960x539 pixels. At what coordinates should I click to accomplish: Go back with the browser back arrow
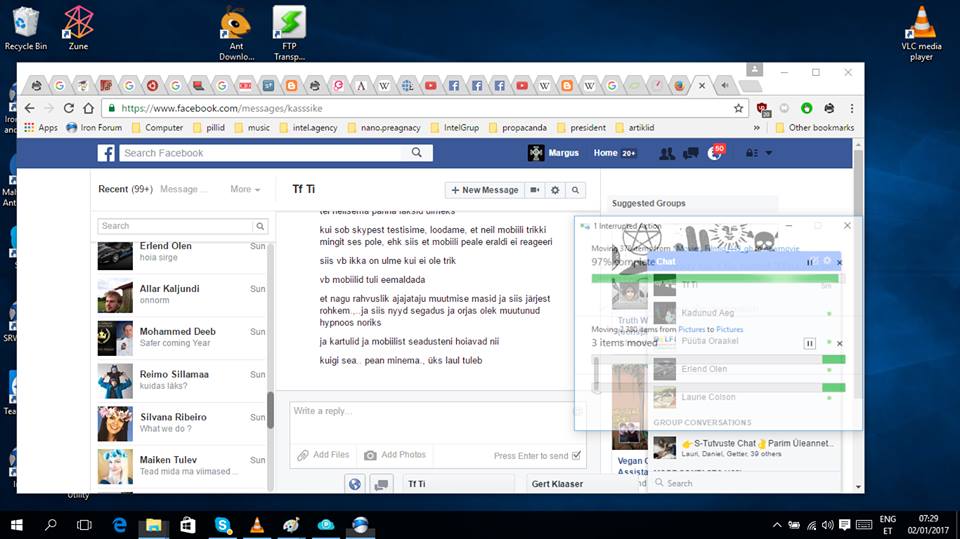[29, 108]
